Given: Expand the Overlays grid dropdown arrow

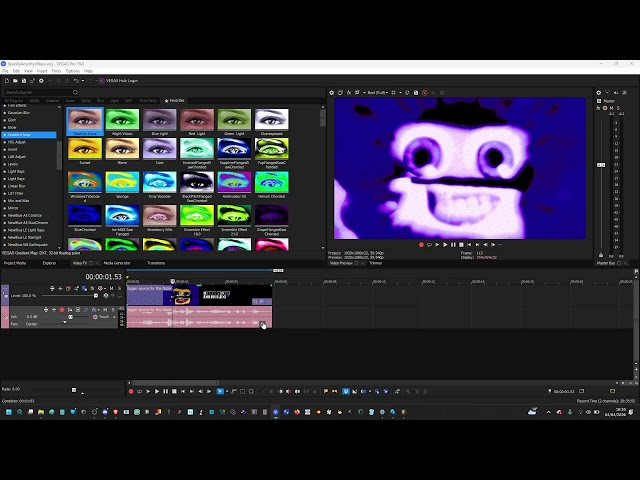Looking at the screenshot, I should coord(400,93).
